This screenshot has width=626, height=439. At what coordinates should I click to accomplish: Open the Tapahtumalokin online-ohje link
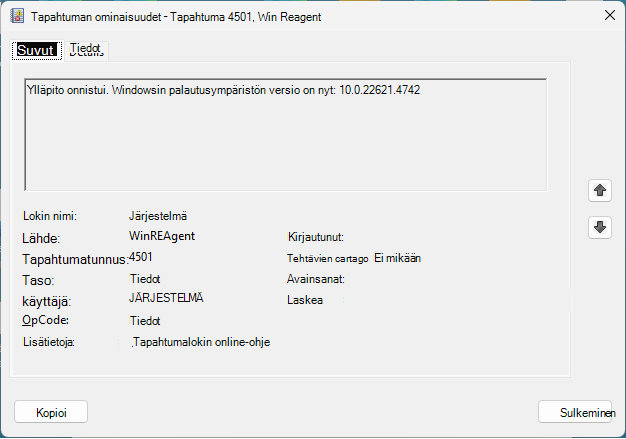(201, 342)
